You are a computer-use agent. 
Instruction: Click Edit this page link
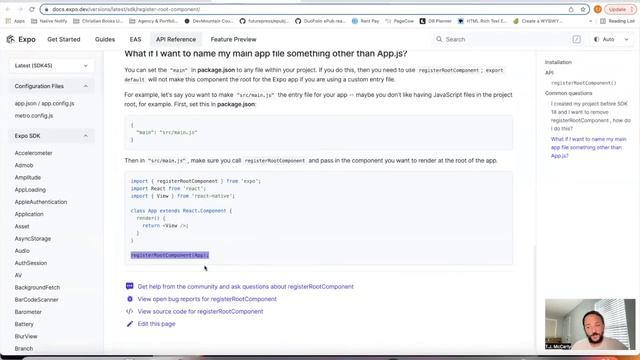(156, 324)
